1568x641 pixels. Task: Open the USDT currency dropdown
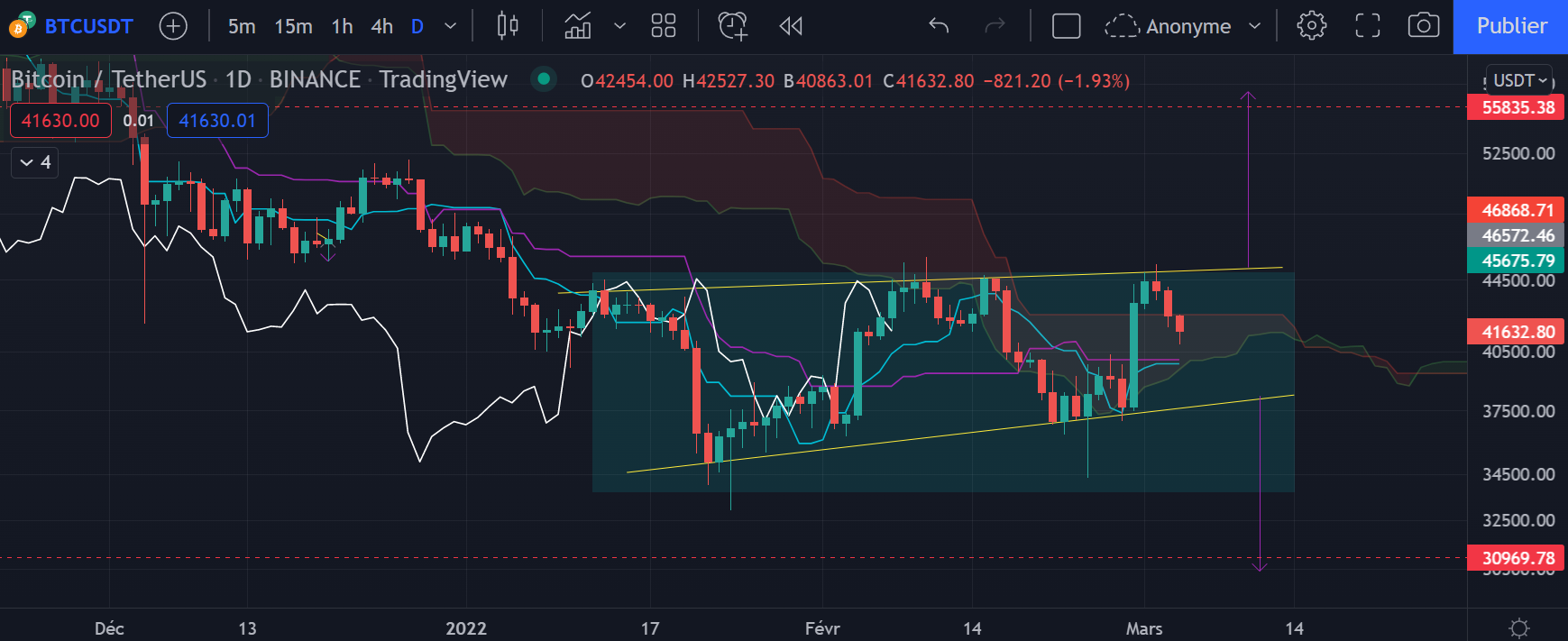(x=1520, y=80)
